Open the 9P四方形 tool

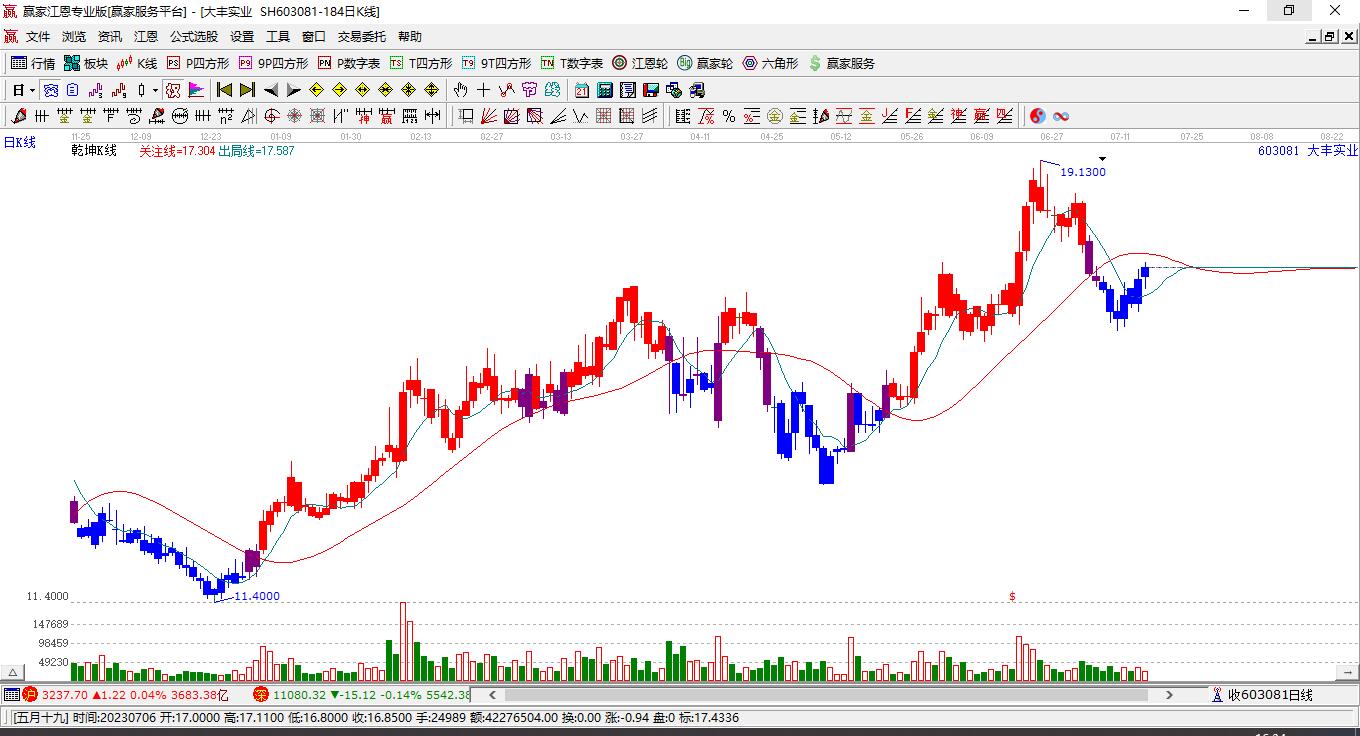point(273,63)
